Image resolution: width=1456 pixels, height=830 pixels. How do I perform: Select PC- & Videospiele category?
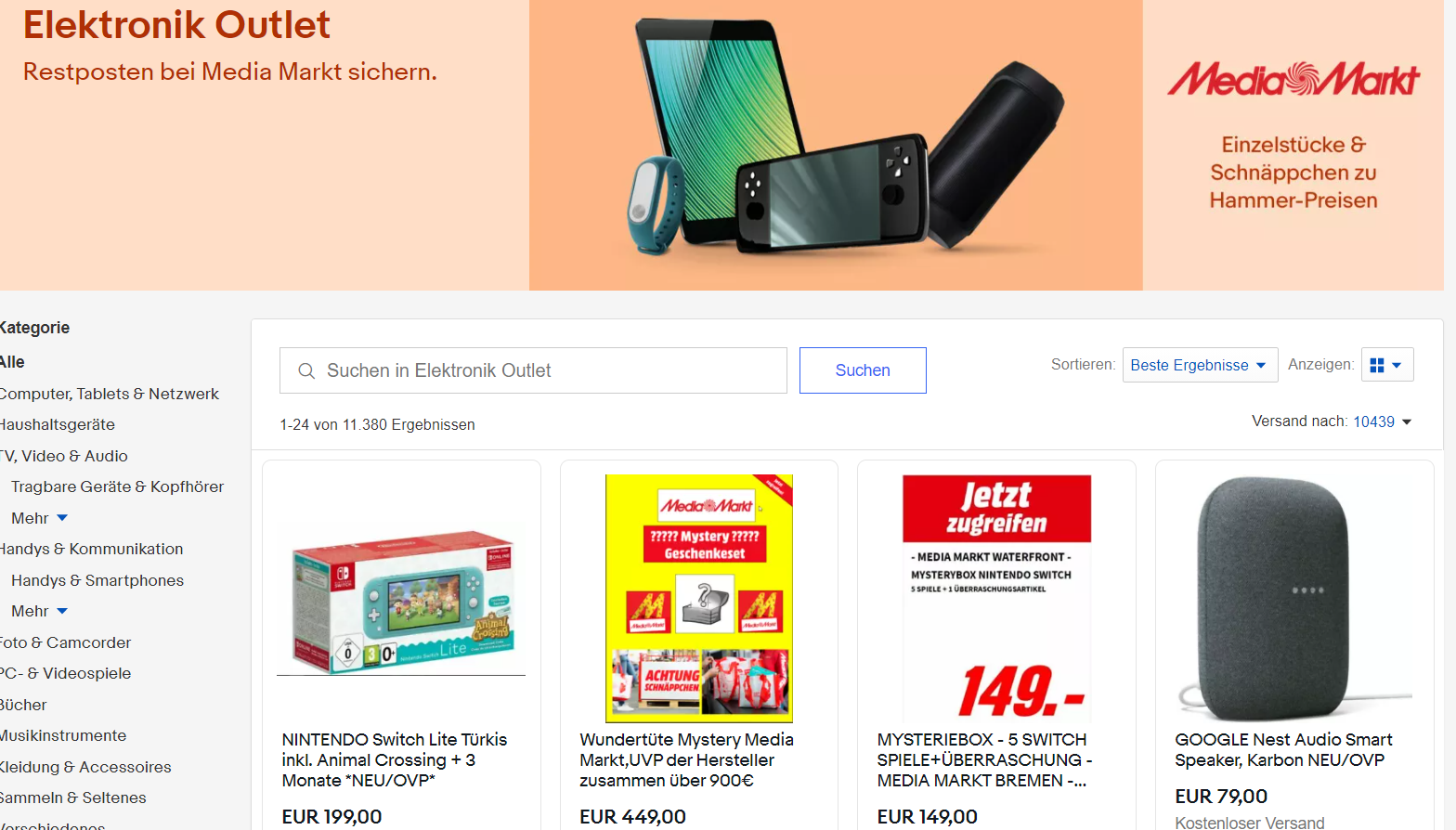[x=65, y=673]
